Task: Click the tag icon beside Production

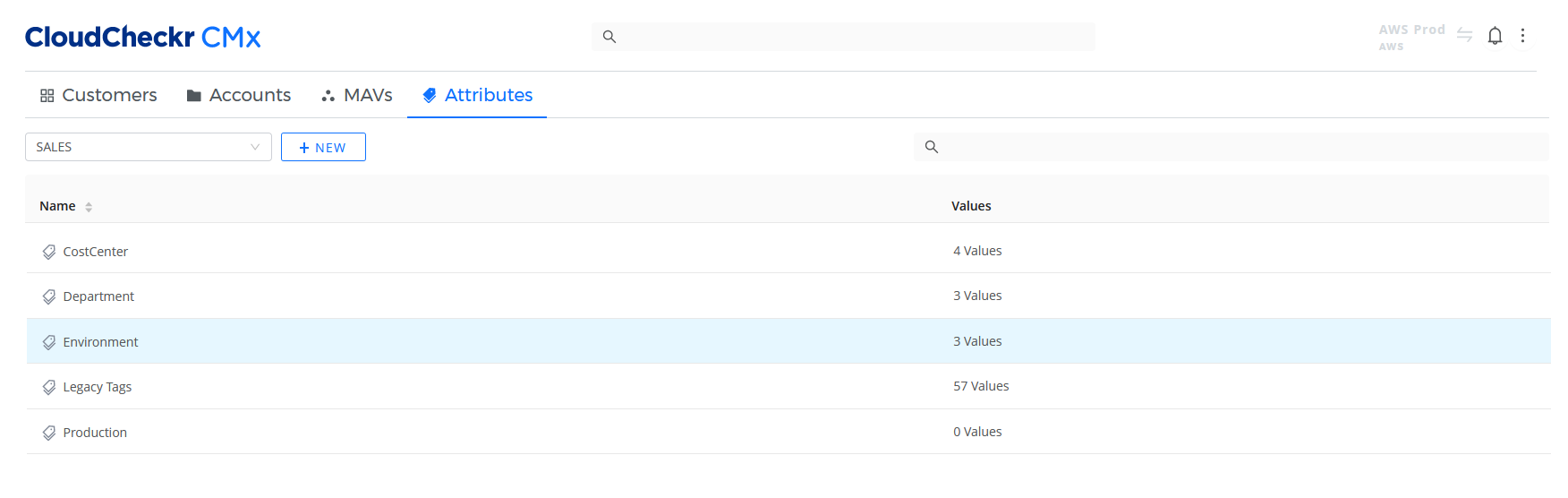Action: point(49,433)
